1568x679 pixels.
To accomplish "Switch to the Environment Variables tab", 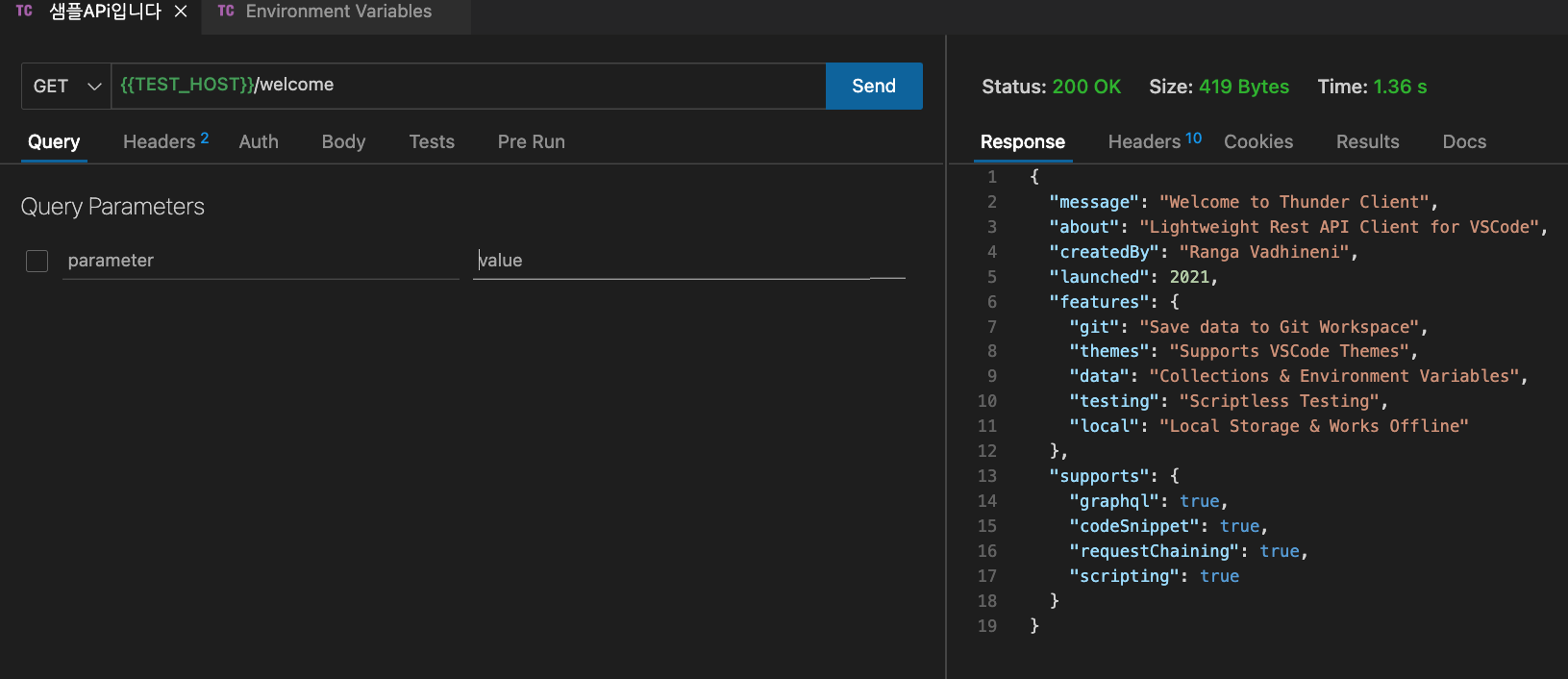I will point(336,13).
